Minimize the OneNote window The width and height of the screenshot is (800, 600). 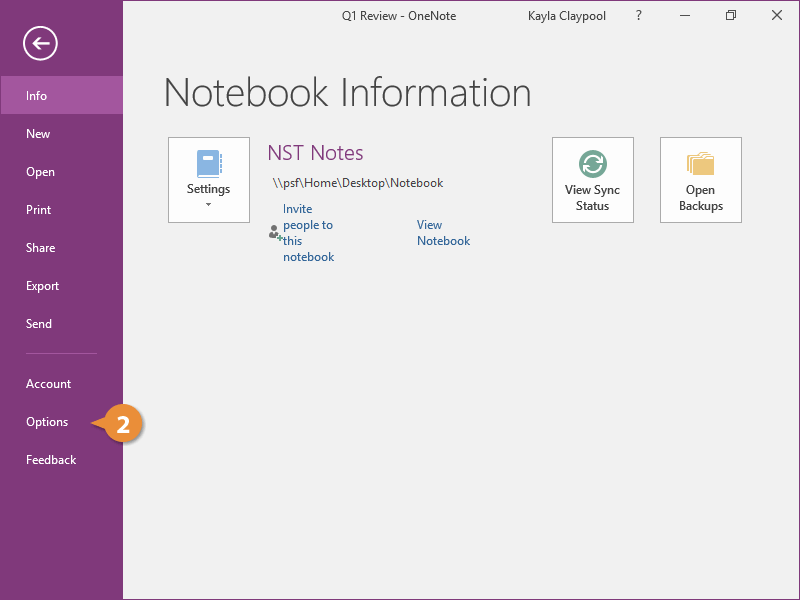point(685,16)
